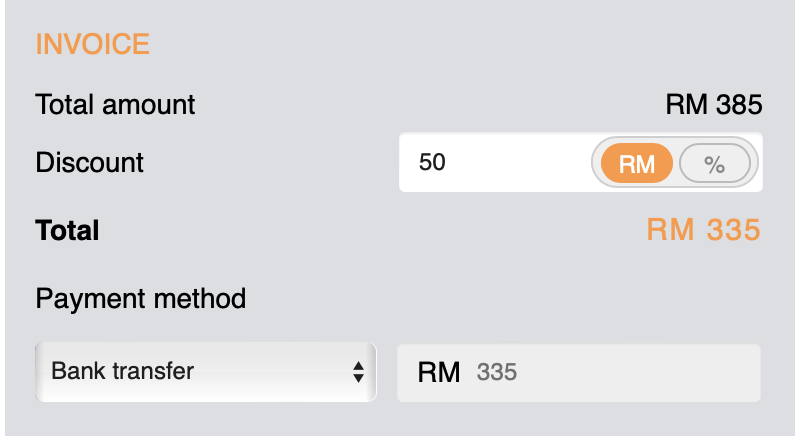Click the number 50 in discount box
This screenshot has height=438, width=800.
[x=432, y=162]
